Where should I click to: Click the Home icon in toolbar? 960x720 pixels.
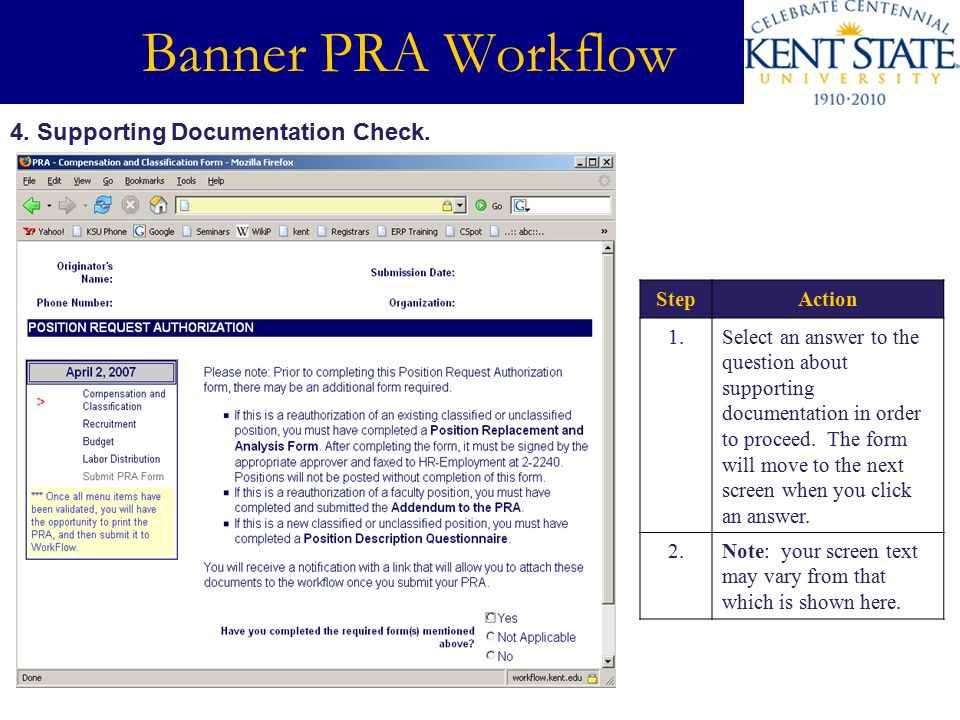[x=158, y=205]
